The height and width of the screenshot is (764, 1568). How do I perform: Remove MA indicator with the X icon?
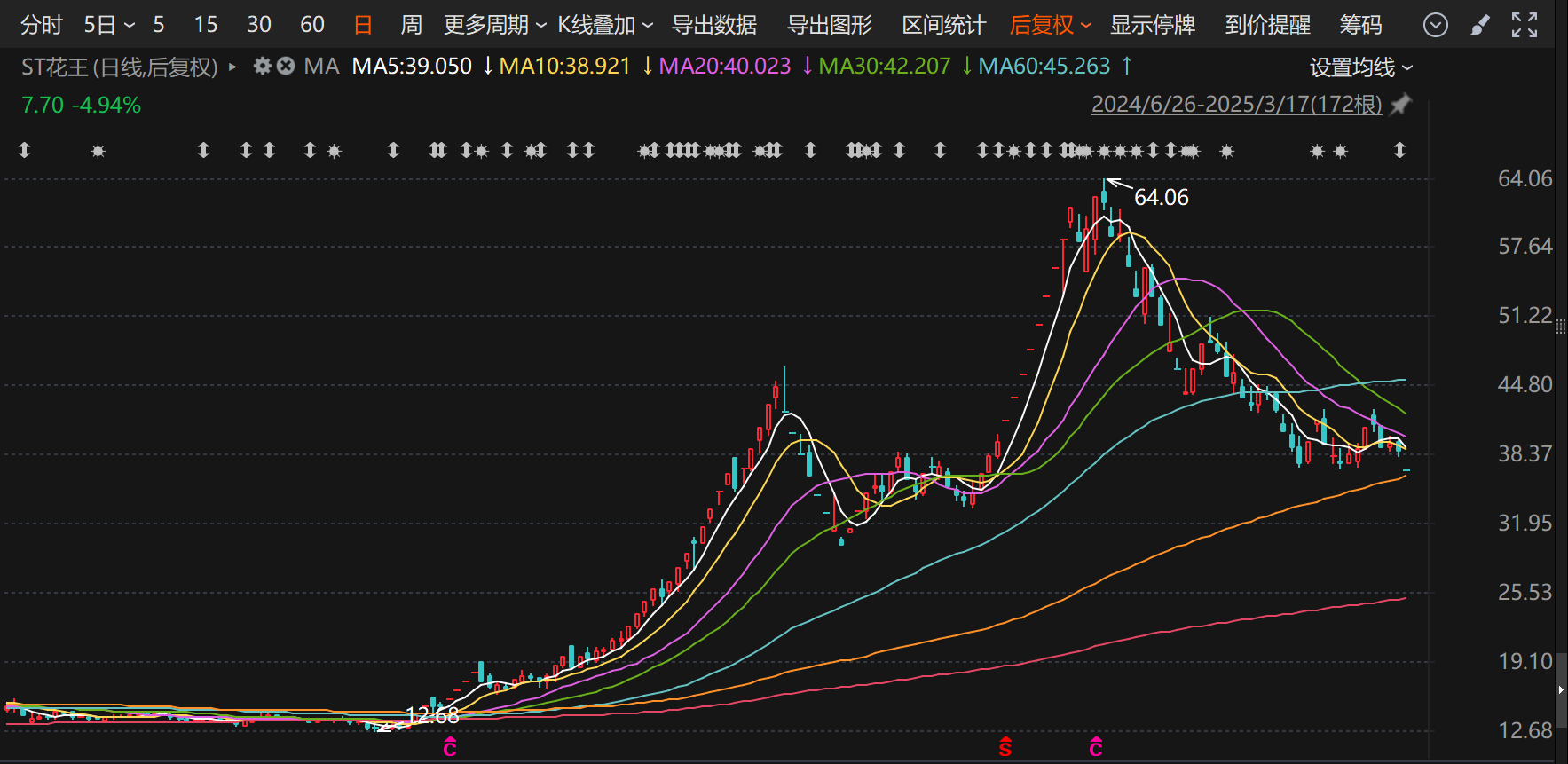click(x=286, y=66)
